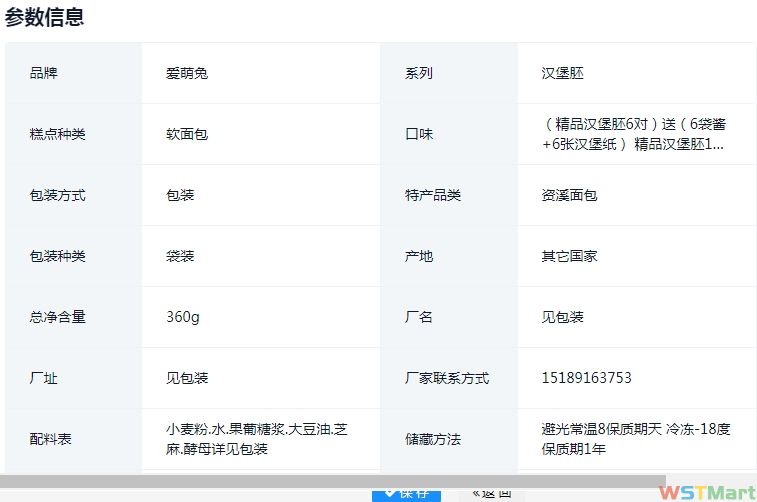The width and height of the screenshot is (757, 502).
Task: Click the WSTMart logo
Action: tap(706, 492)
